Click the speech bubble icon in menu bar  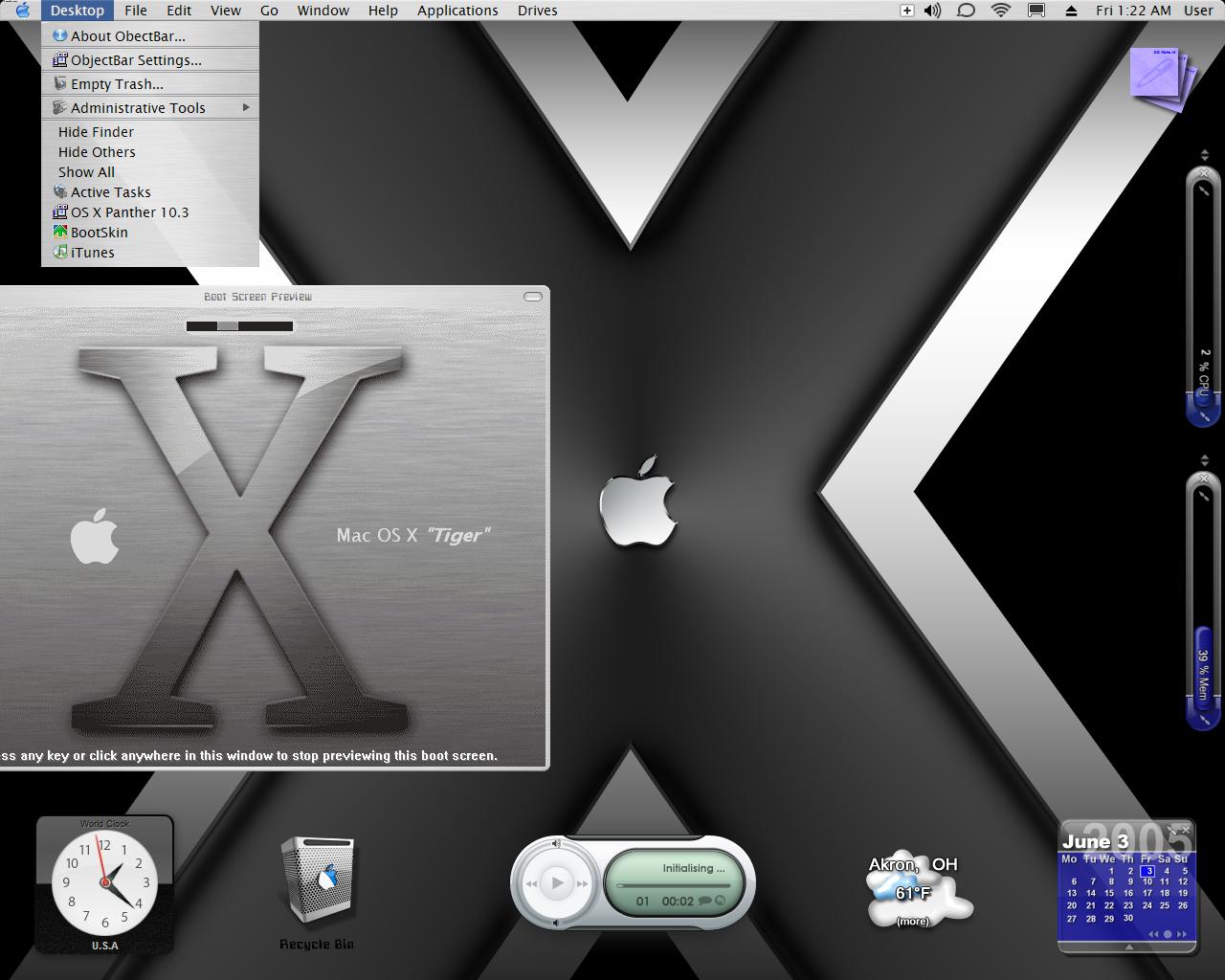(967, 11)
